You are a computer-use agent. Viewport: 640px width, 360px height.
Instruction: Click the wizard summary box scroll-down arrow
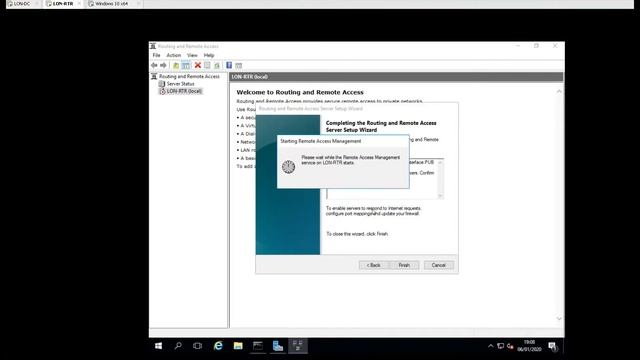[440, 196]
